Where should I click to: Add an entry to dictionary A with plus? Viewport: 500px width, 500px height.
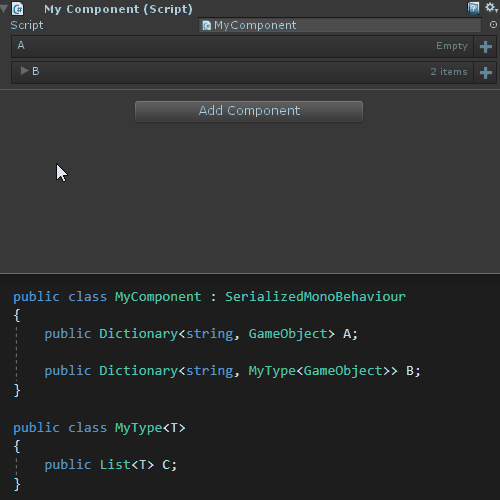coord(486,46)
